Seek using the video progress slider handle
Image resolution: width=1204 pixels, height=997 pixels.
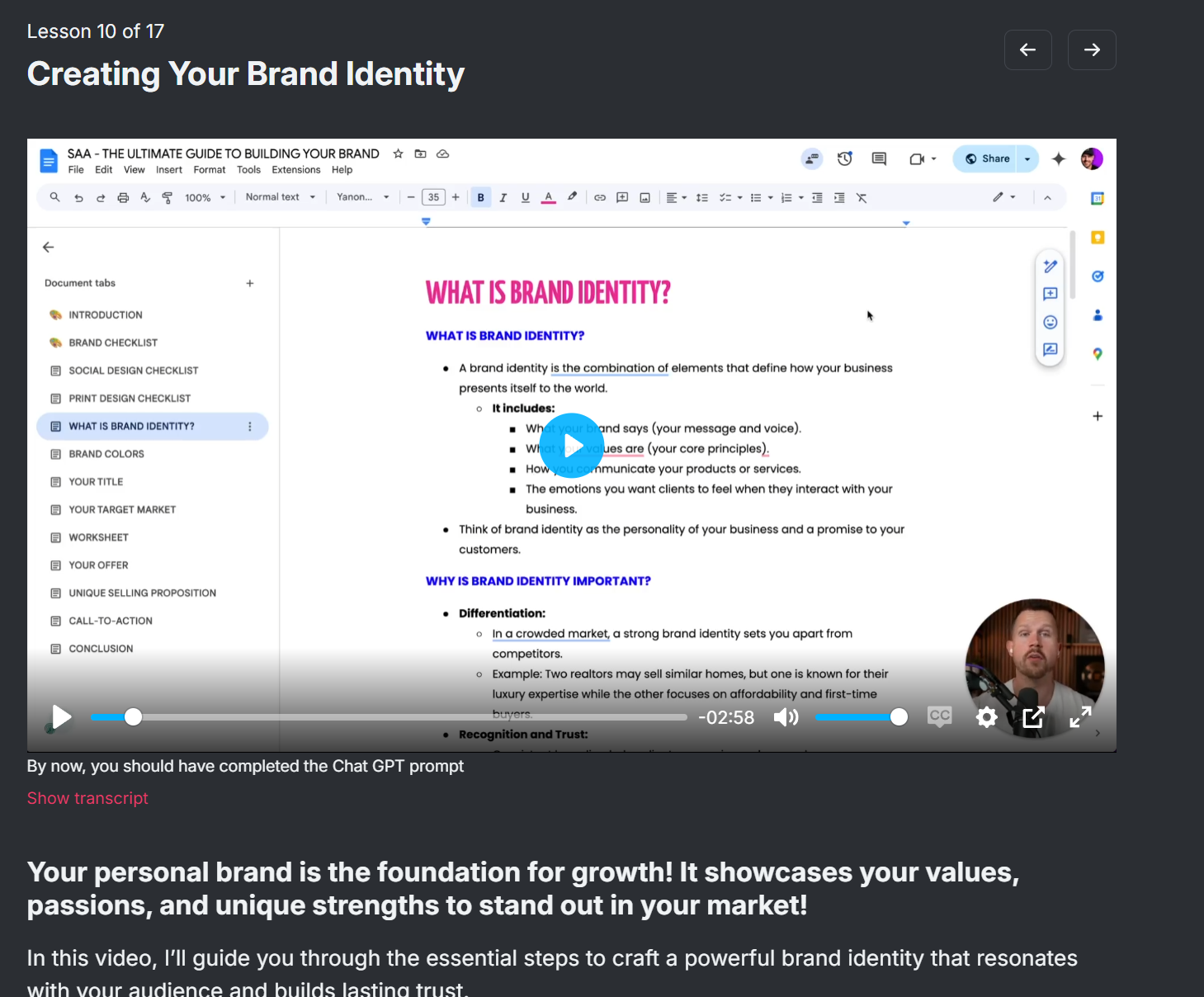tap(133, 717)
